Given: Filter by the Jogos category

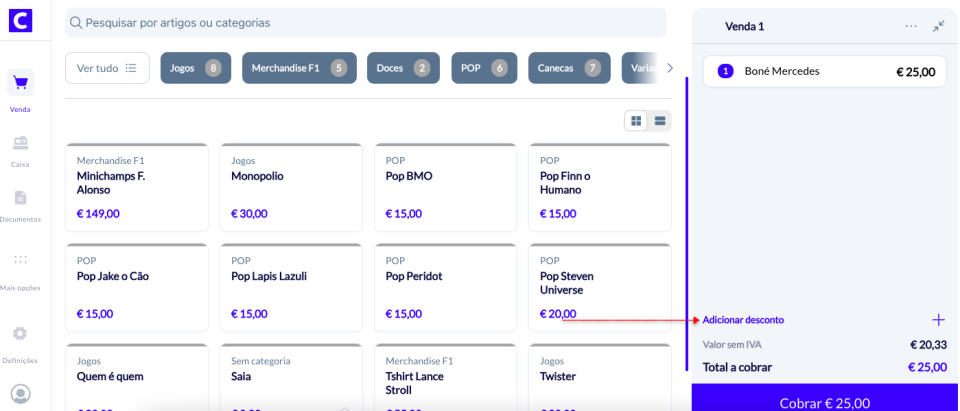Looking at the screenshot, I should click(x=195, y=68).
